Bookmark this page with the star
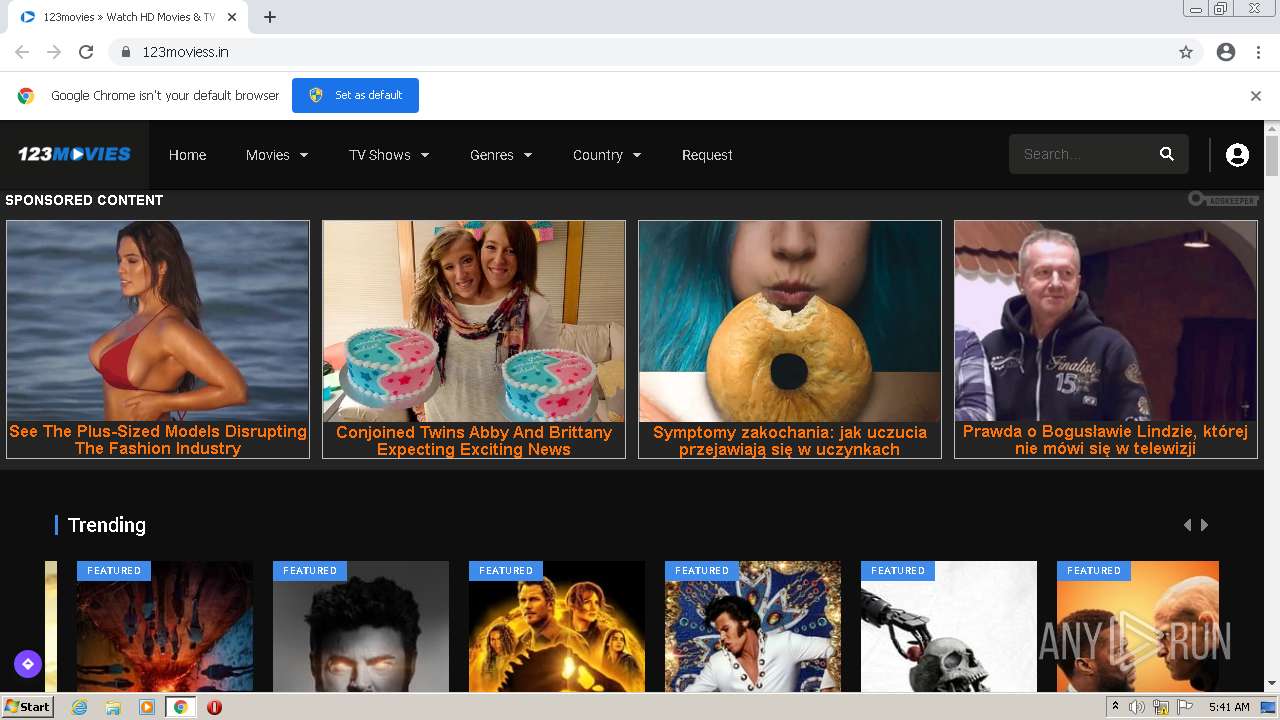The width and height of the screenshot is (1280, 720). click(1186, 52)
